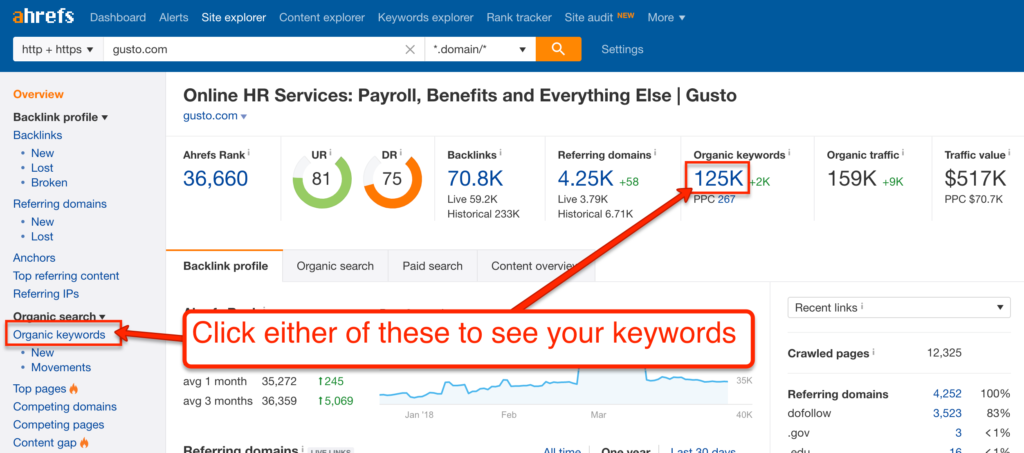Click the info icon beside UR
Image resolution: width=1024 pixels, height=453 pixels.
pyautogui.click(x=330, y=155)
